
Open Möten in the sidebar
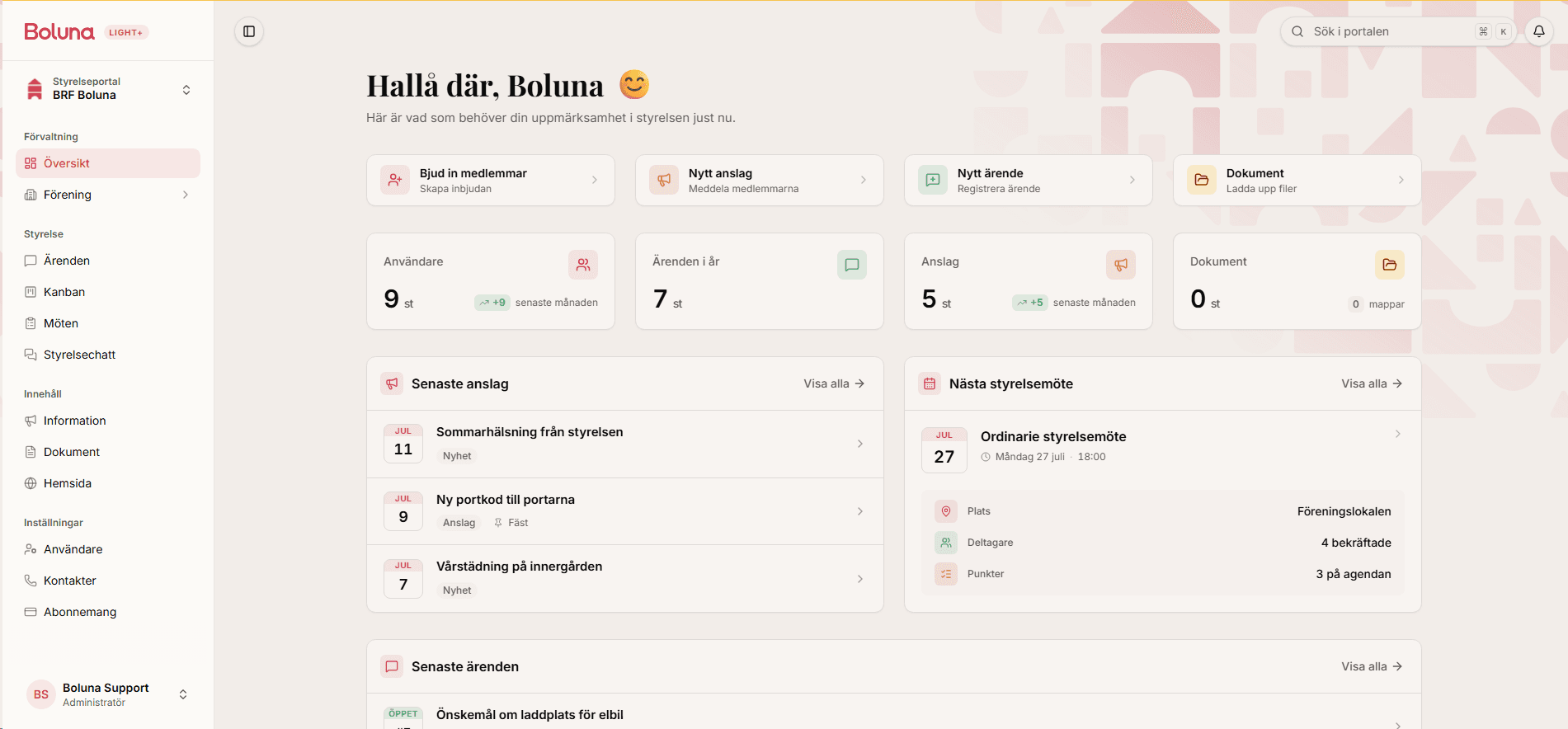(x=108, y=323)
